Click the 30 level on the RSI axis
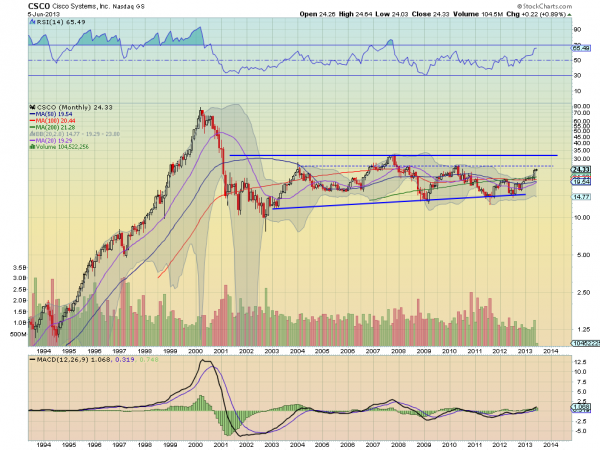600x450 pixels. [x=577, y=75]
